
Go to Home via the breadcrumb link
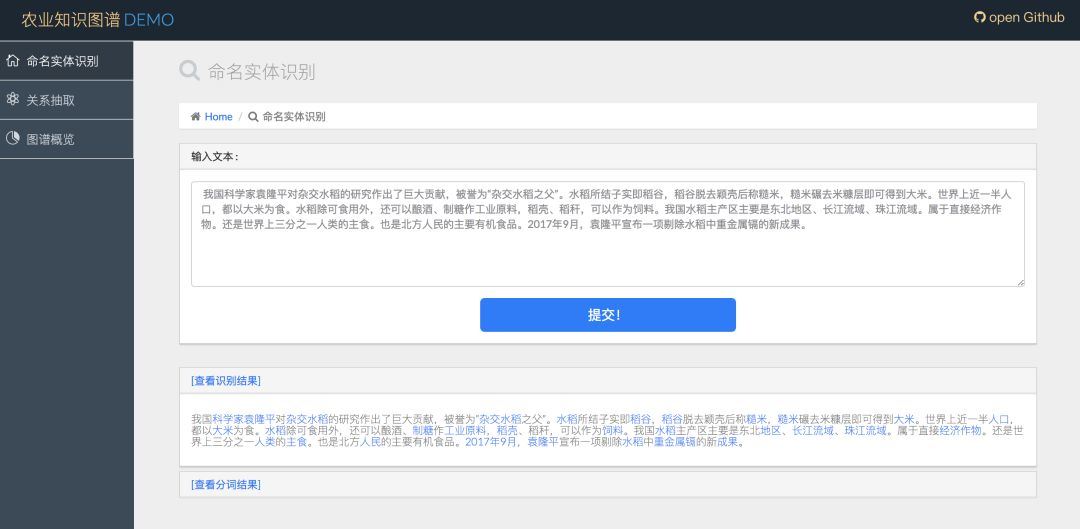(218, 116)
